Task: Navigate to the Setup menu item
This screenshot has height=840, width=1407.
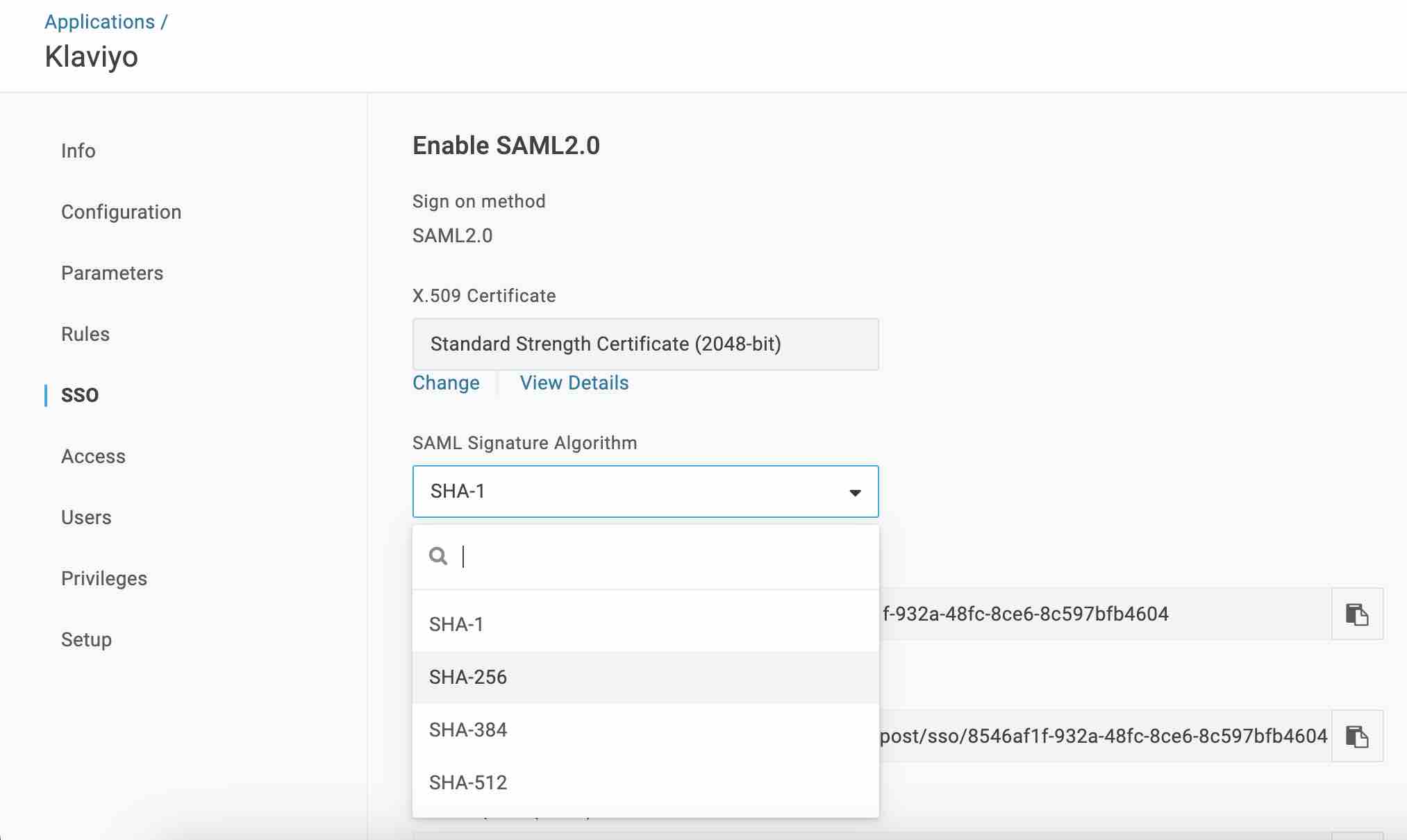Action: point(86,639)
